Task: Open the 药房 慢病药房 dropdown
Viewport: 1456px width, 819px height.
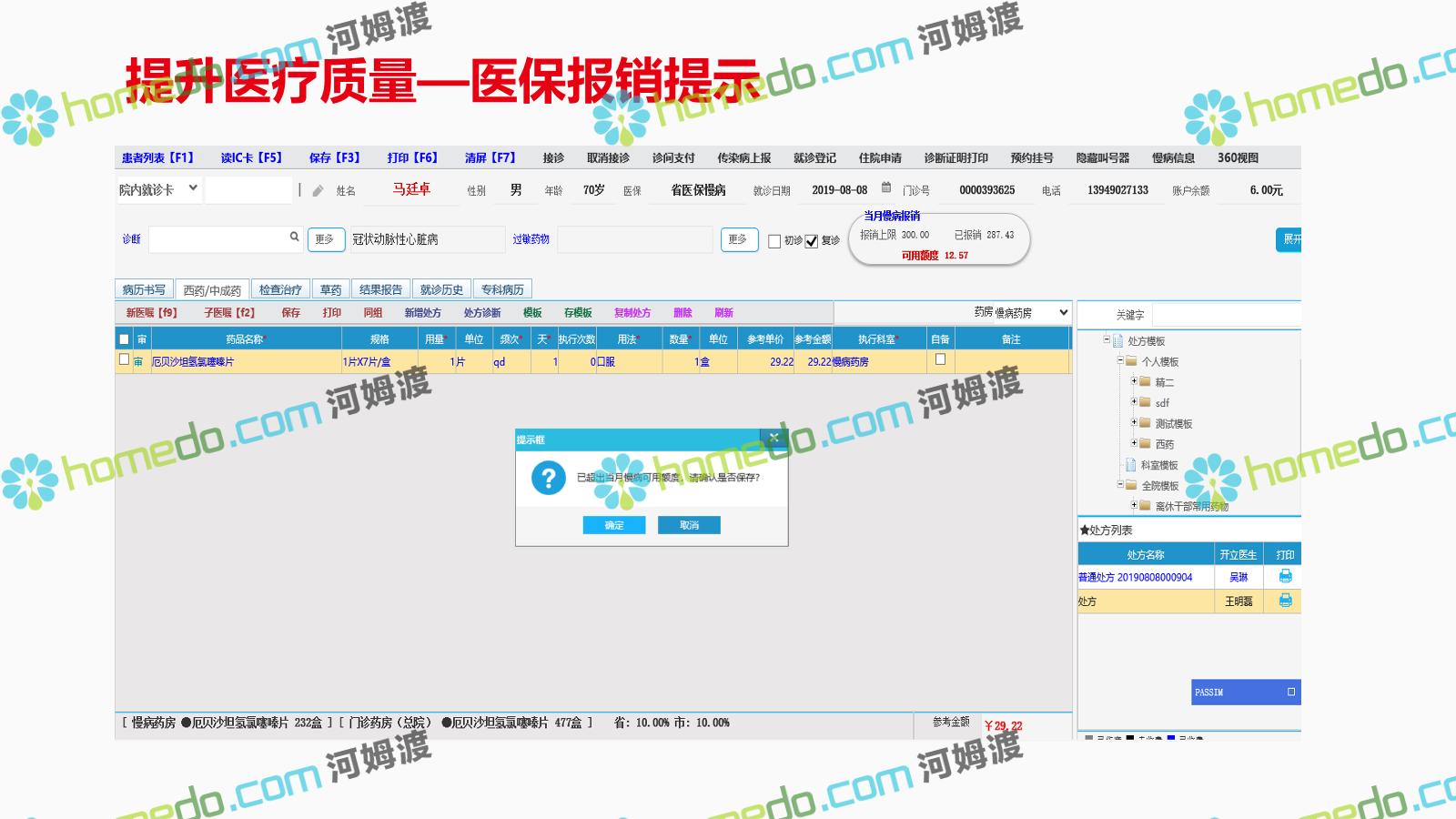Action: click(x=1062, y=312)
